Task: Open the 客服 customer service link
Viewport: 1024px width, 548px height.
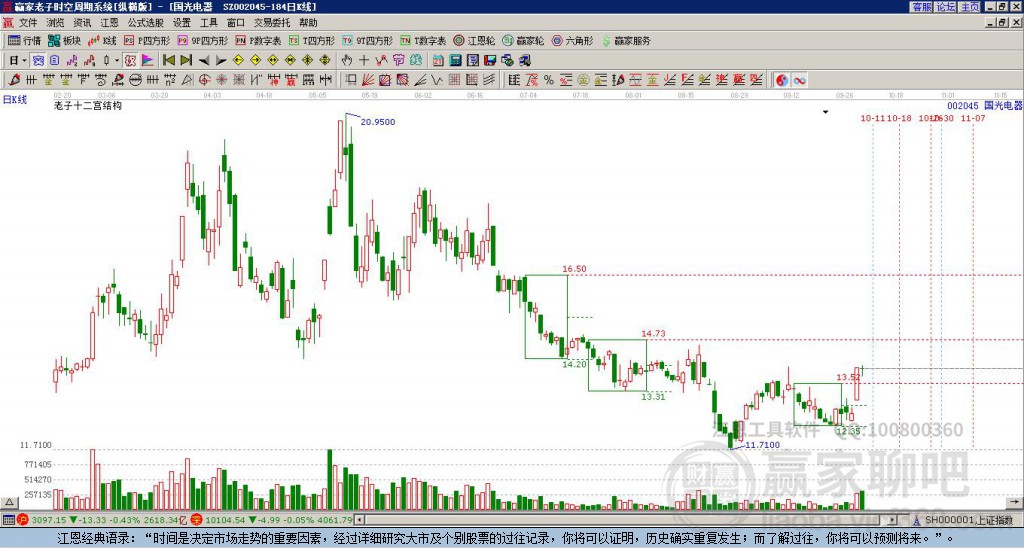Action: click(x=921, y=7)
